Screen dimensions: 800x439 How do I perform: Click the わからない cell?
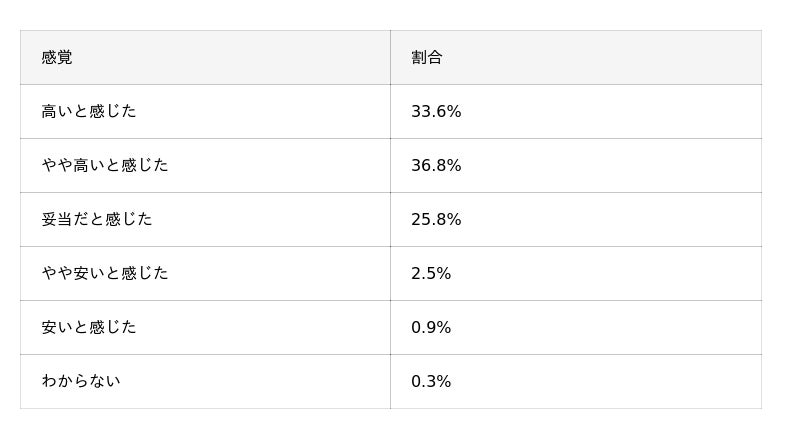pos(80,381)
